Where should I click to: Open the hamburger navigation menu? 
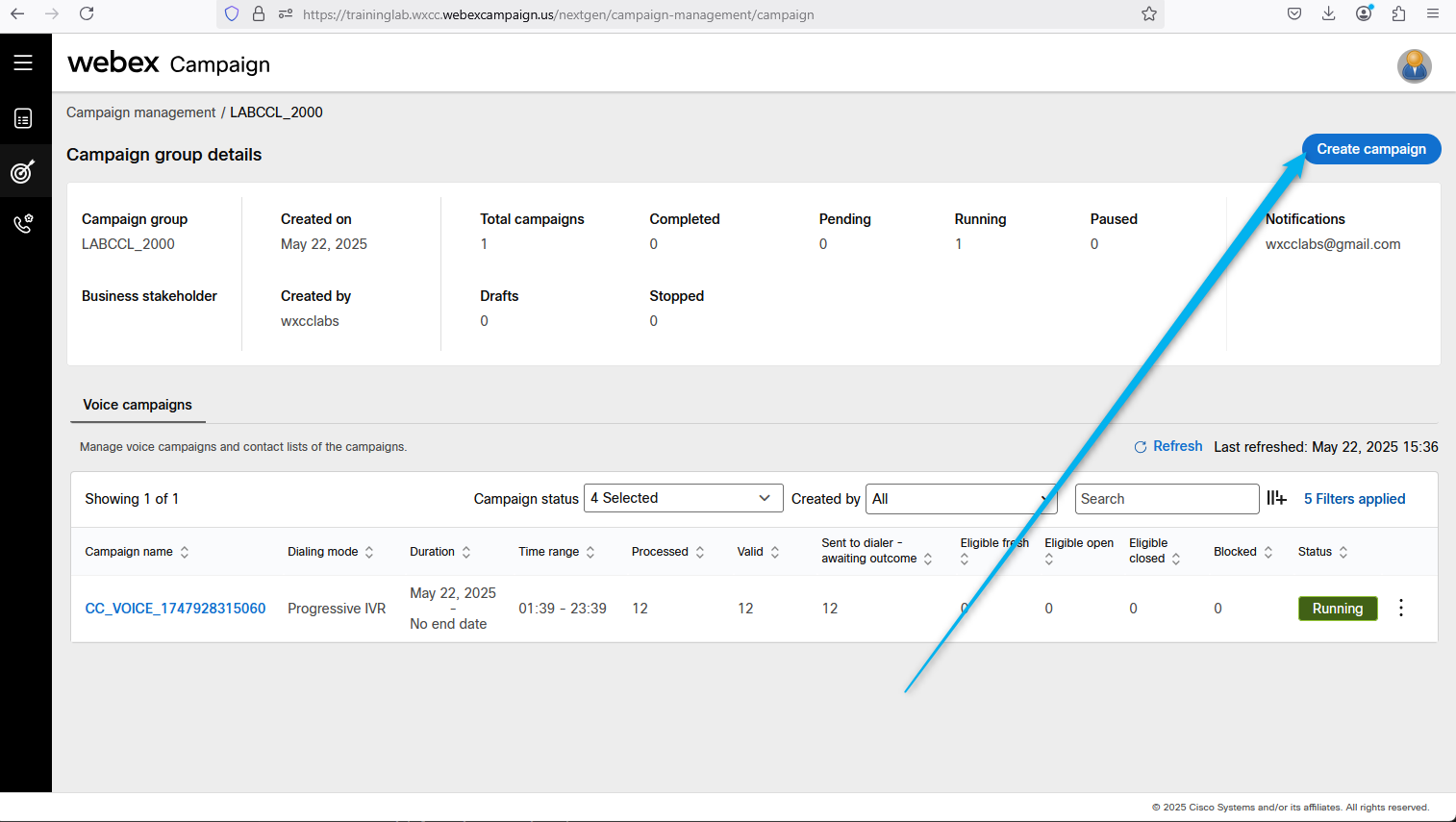click(23, 62)
